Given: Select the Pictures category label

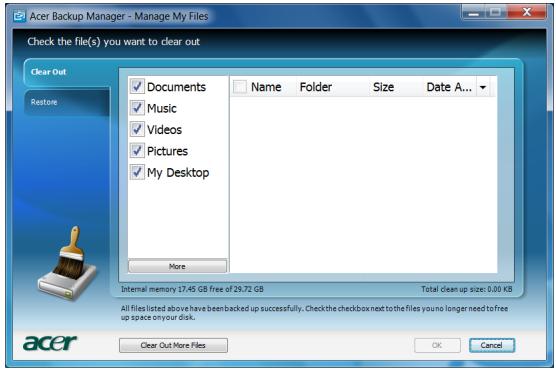Looking at the screenshot, I should pos(167,151).
